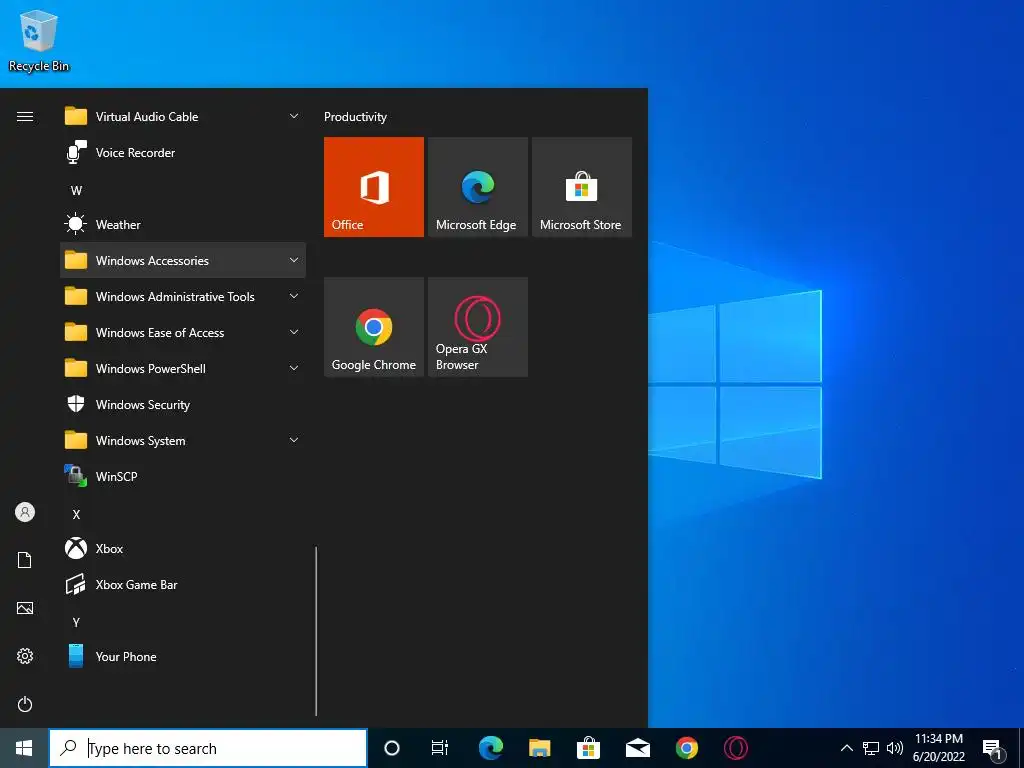This screenshot has width=1024, height=768.
Task: Open the Weather app
Action: pyautogui.click(x=183, y=225)
